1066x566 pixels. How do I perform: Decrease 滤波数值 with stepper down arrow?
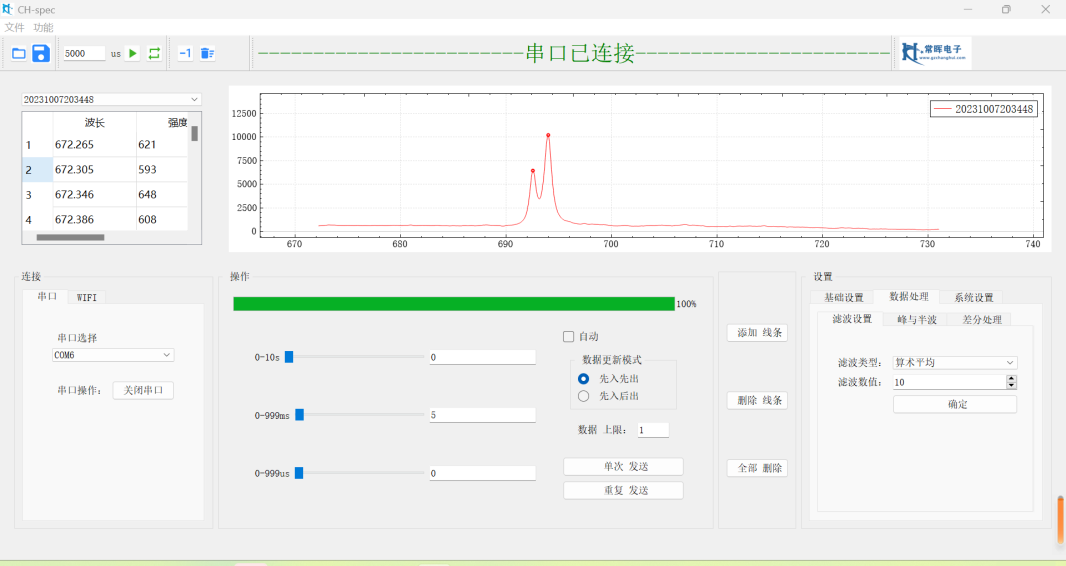pos(1011,385)
